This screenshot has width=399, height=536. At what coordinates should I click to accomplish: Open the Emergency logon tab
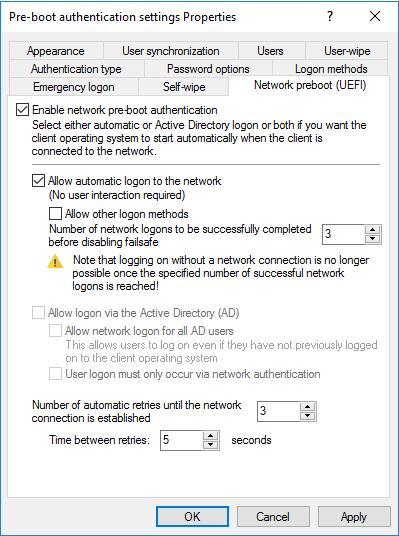(74, 87)
